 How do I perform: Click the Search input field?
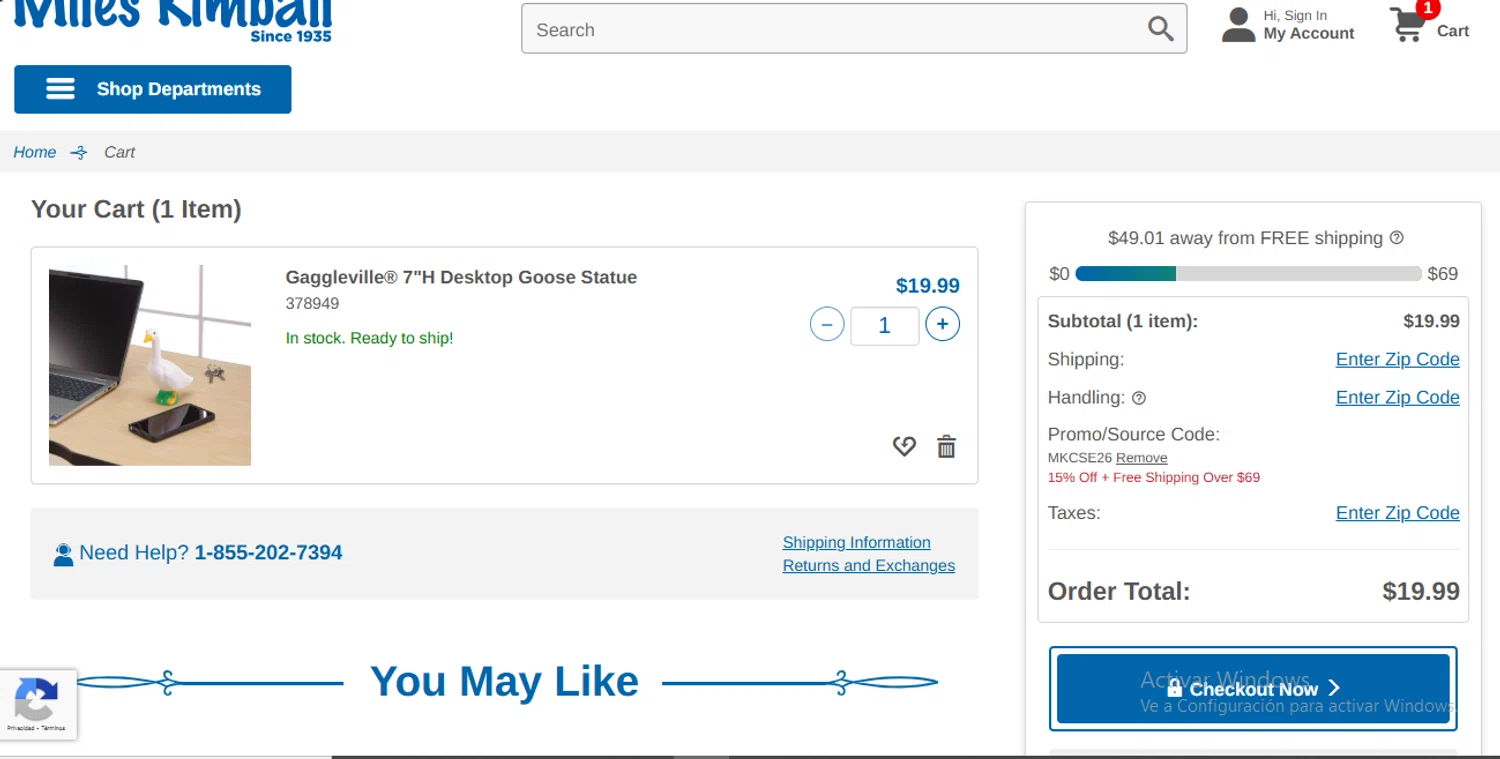(x=835, y=29)
